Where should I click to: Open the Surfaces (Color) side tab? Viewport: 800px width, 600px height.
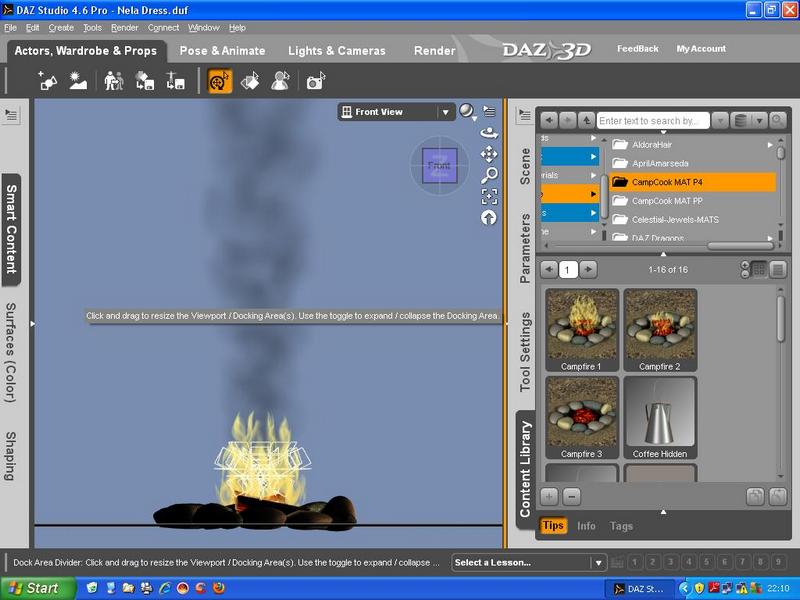[x=11, y=353]
